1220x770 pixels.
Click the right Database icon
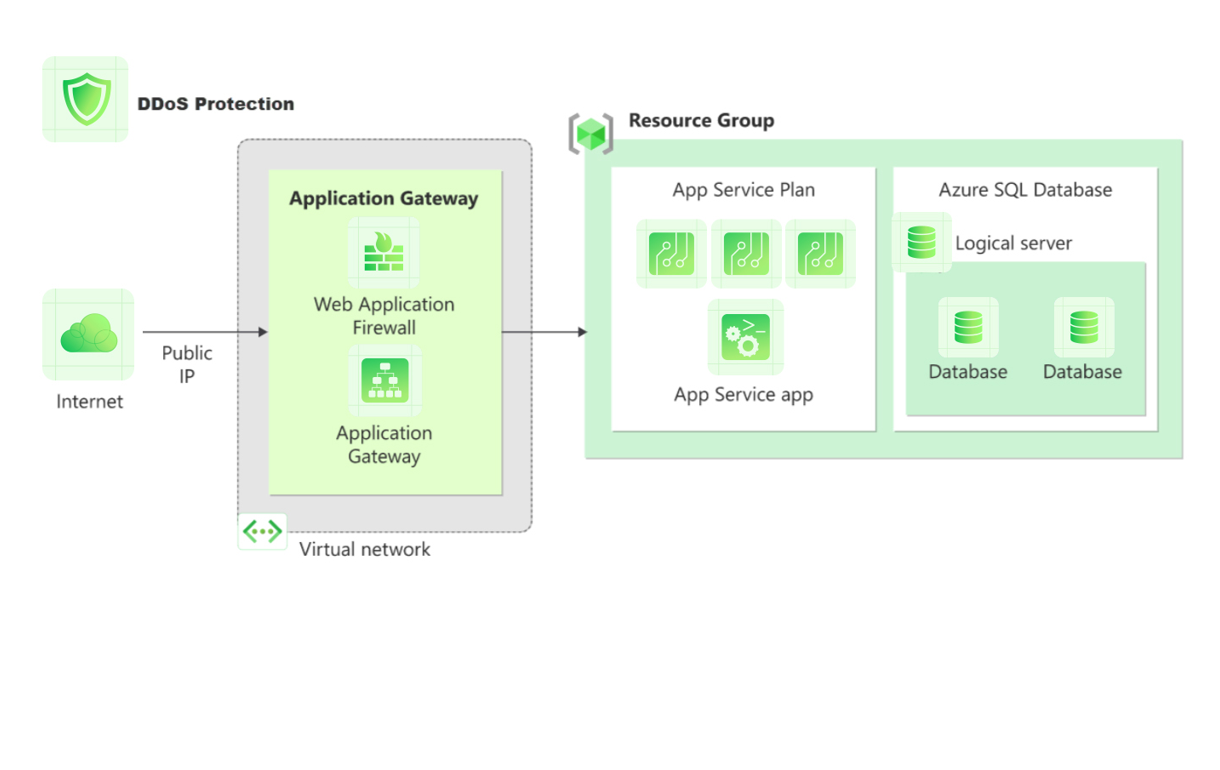[1084, 328]
